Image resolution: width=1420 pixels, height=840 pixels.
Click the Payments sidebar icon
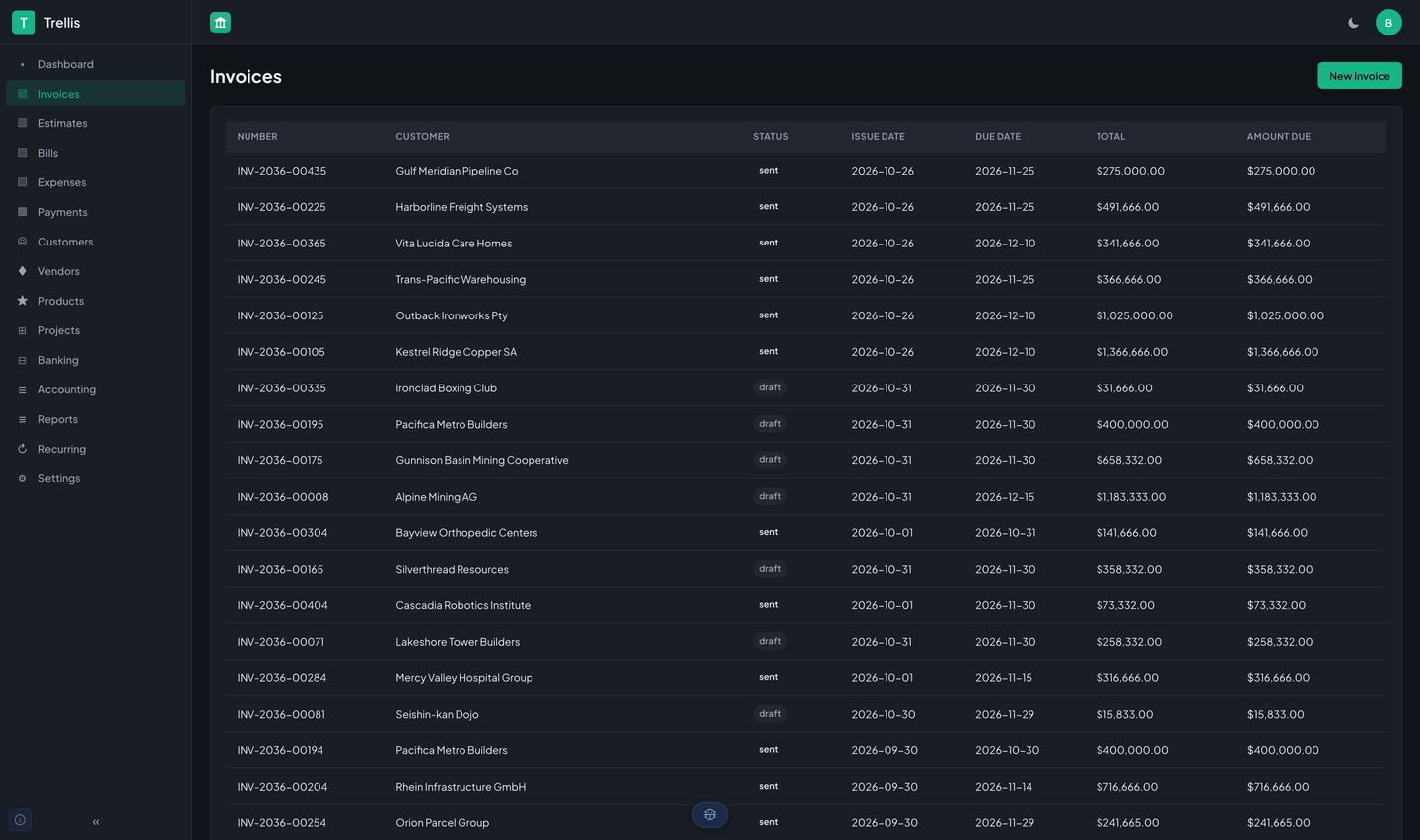coord(22,212)
